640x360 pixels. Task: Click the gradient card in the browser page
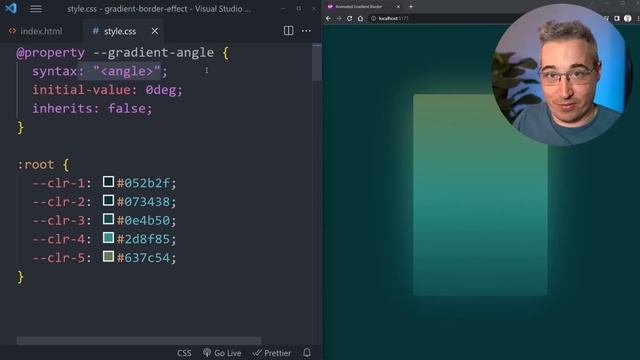pyautogui.click(x=480, y=195)
